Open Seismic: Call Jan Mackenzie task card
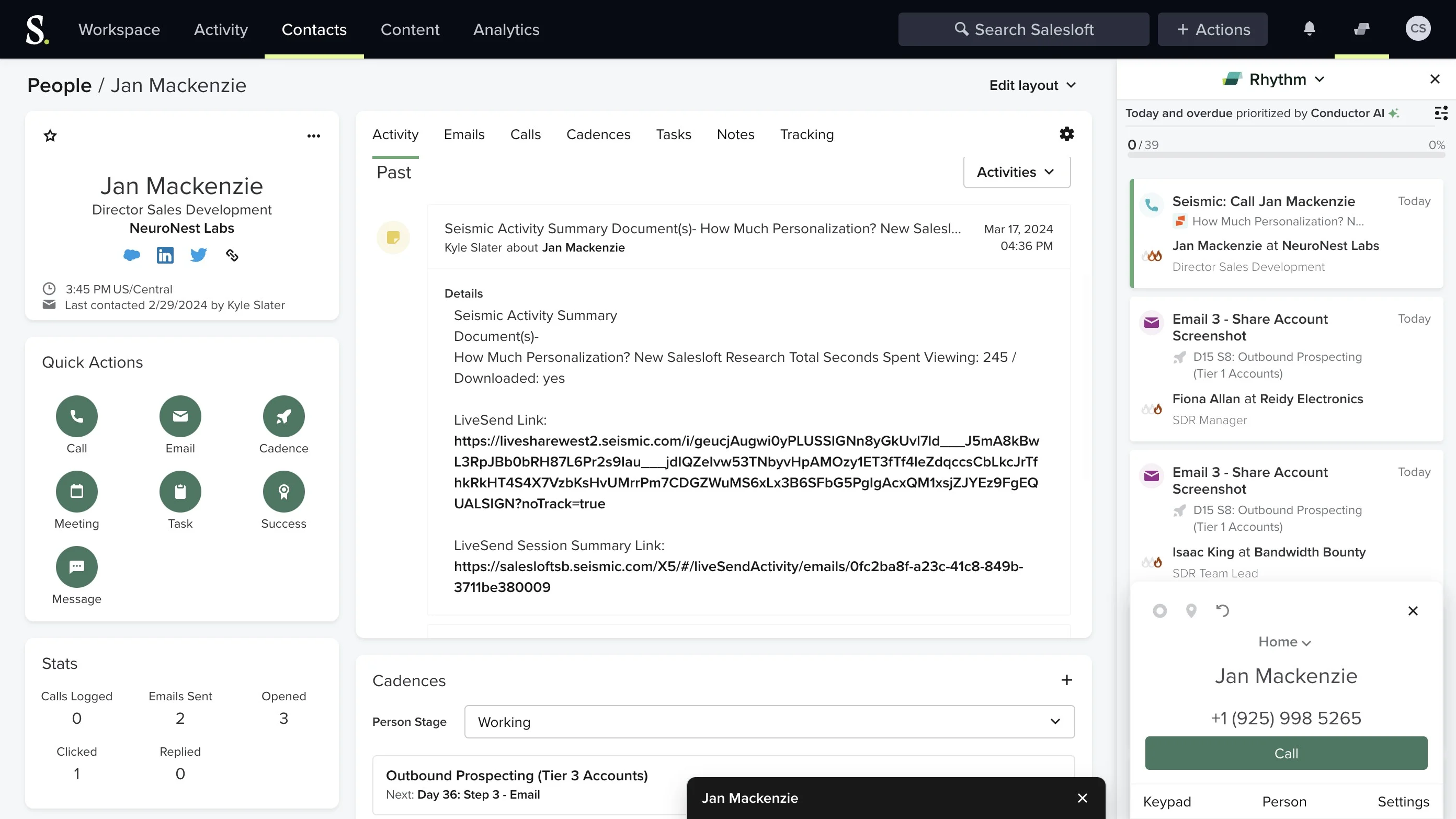This screenshot has width=1456, height=819. (1287, 233)
